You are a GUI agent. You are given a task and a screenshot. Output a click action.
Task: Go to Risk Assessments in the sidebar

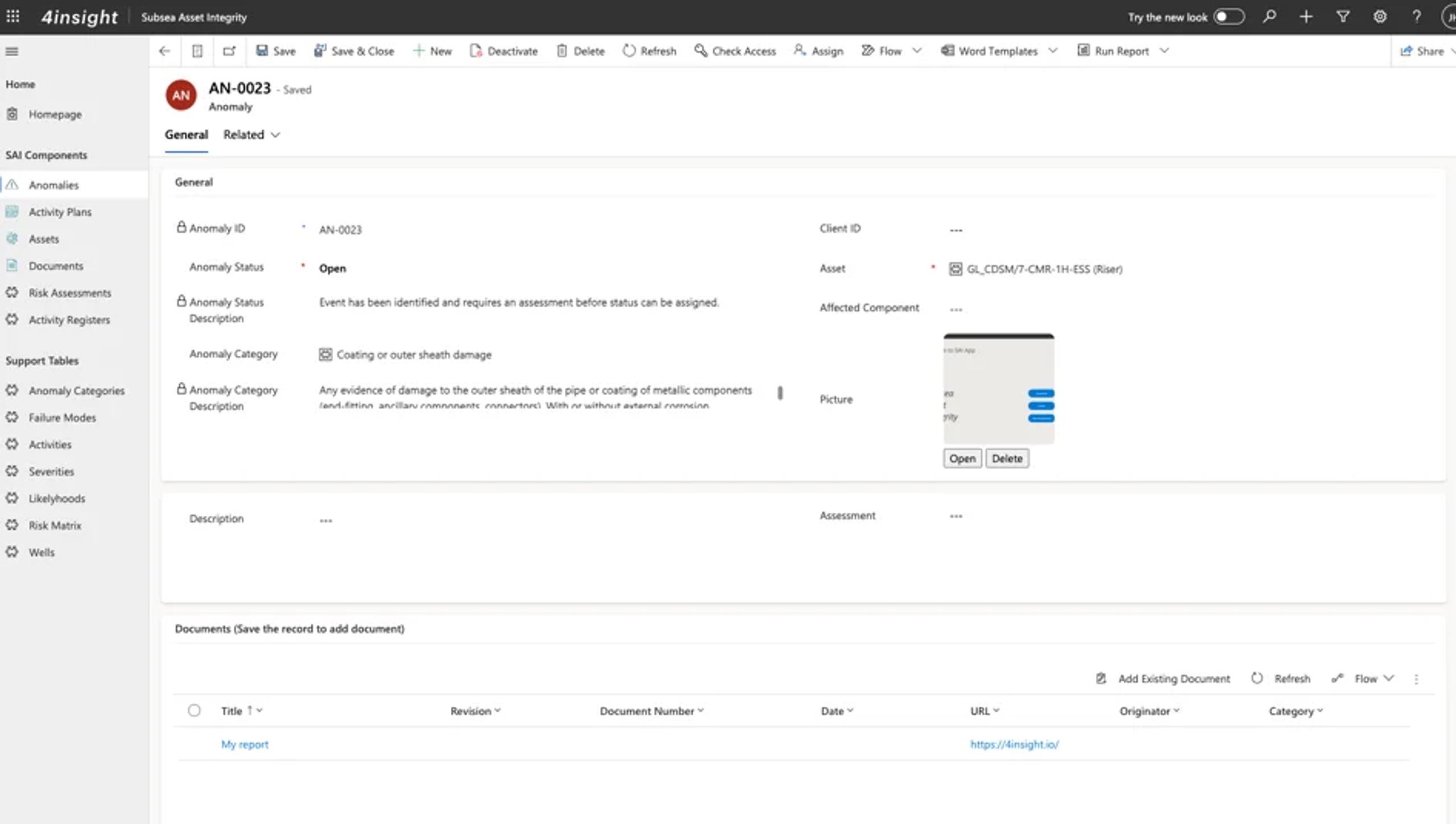[69, 292]
